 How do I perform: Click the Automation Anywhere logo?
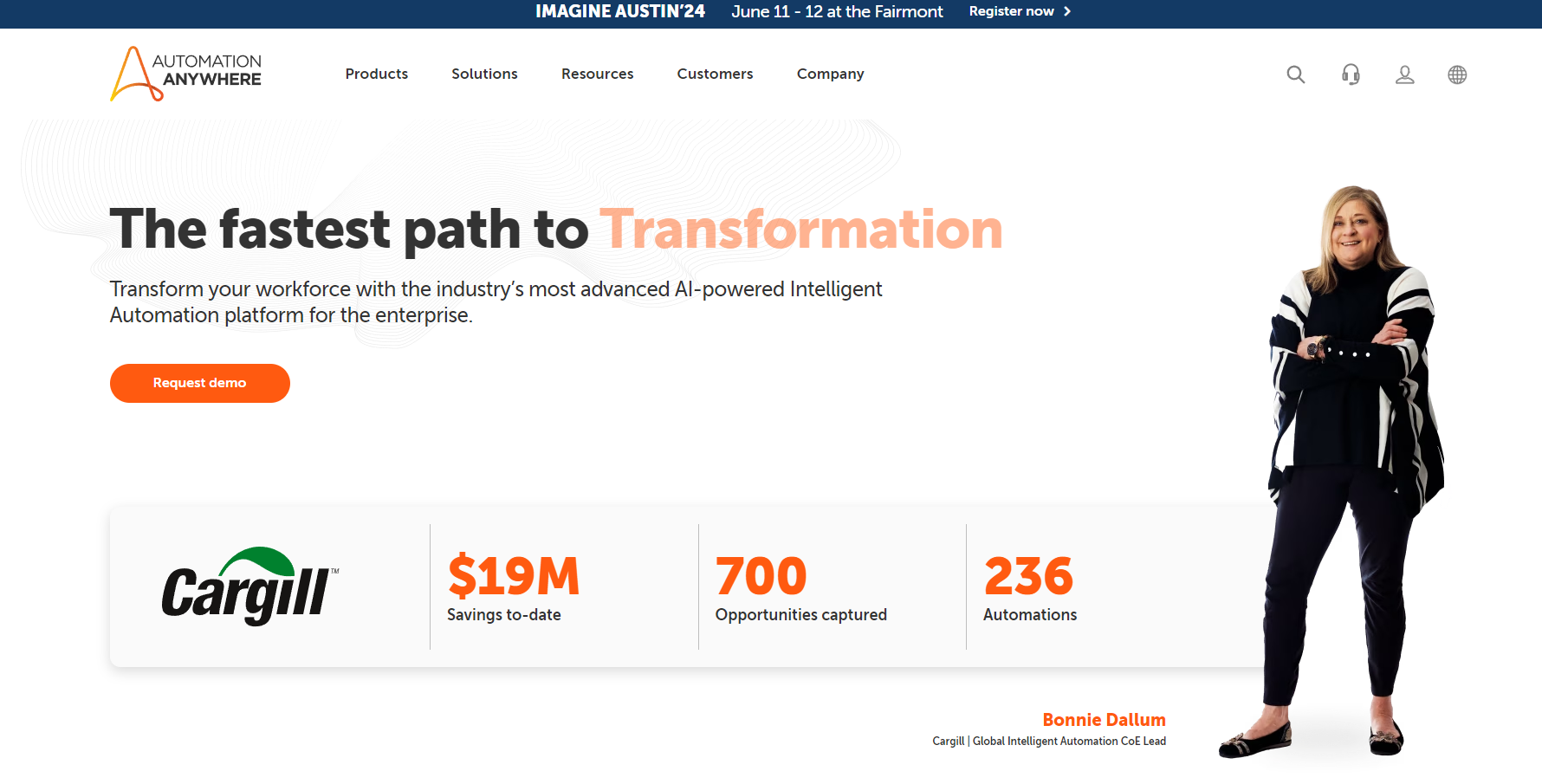point(185,74)
